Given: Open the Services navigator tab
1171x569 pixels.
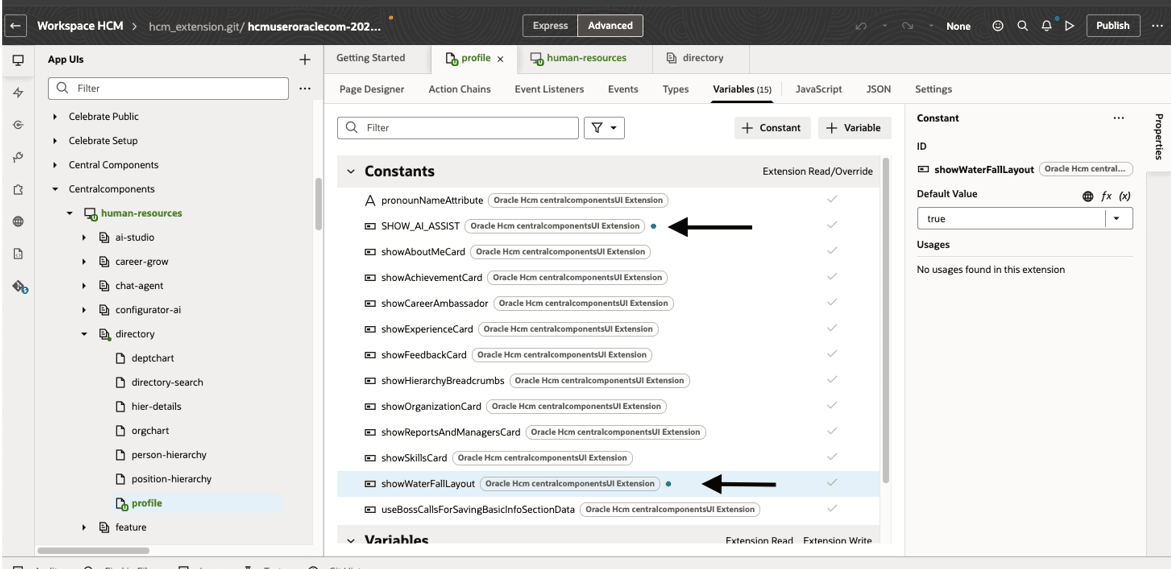Looking at the screenshot, I should (18, 125).
